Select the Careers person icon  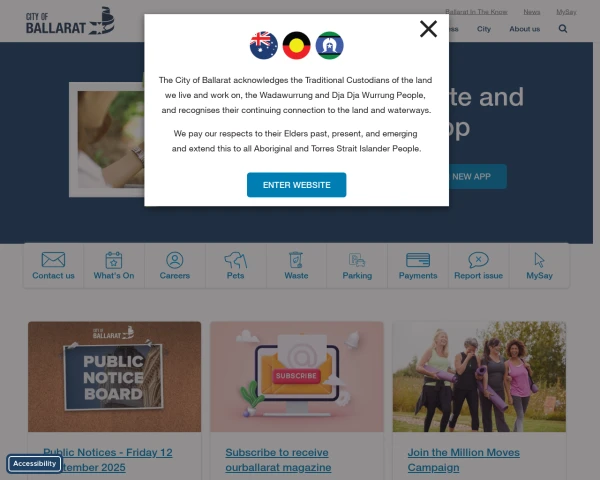tap(174, 260)
